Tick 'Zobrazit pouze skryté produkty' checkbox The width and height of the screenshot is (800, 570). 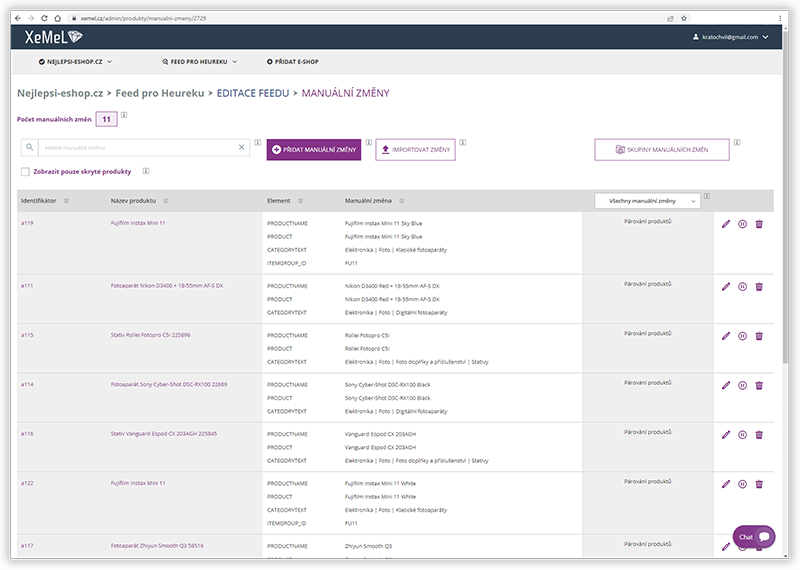pos(25,171)
